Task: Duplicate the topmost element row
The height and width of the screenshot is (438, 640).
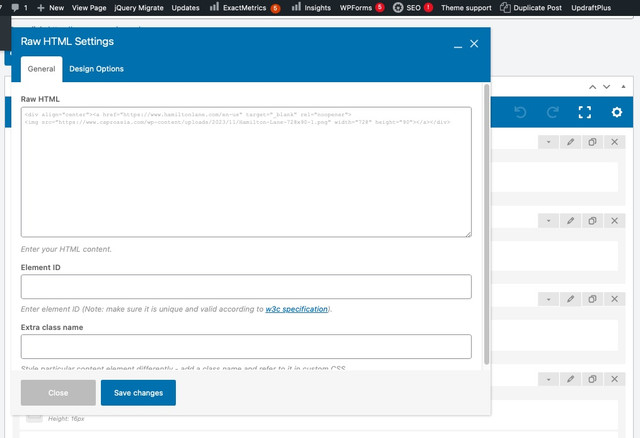Action: pos(592,142)
